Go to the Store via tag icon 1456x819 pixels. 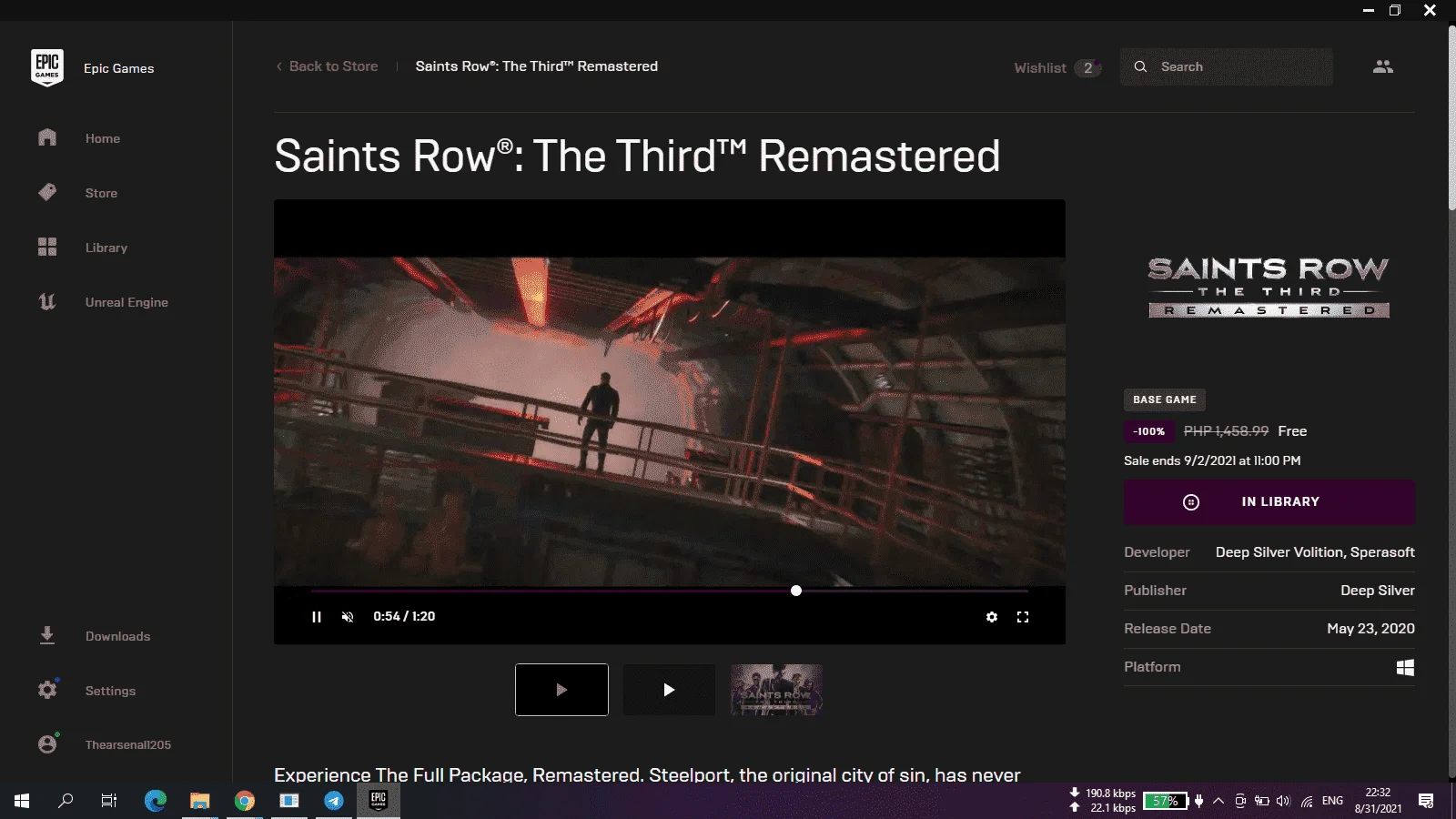[x=47, y=192]
